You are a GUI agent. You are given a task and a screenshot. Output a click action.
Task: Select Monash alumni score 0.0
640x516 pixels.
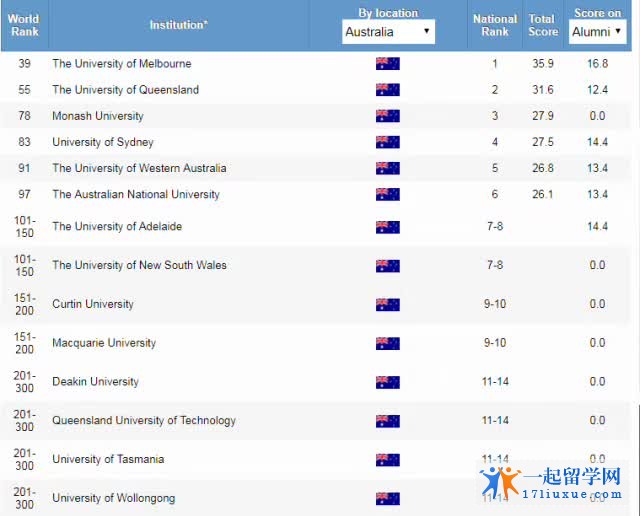[x=598, y=116]
